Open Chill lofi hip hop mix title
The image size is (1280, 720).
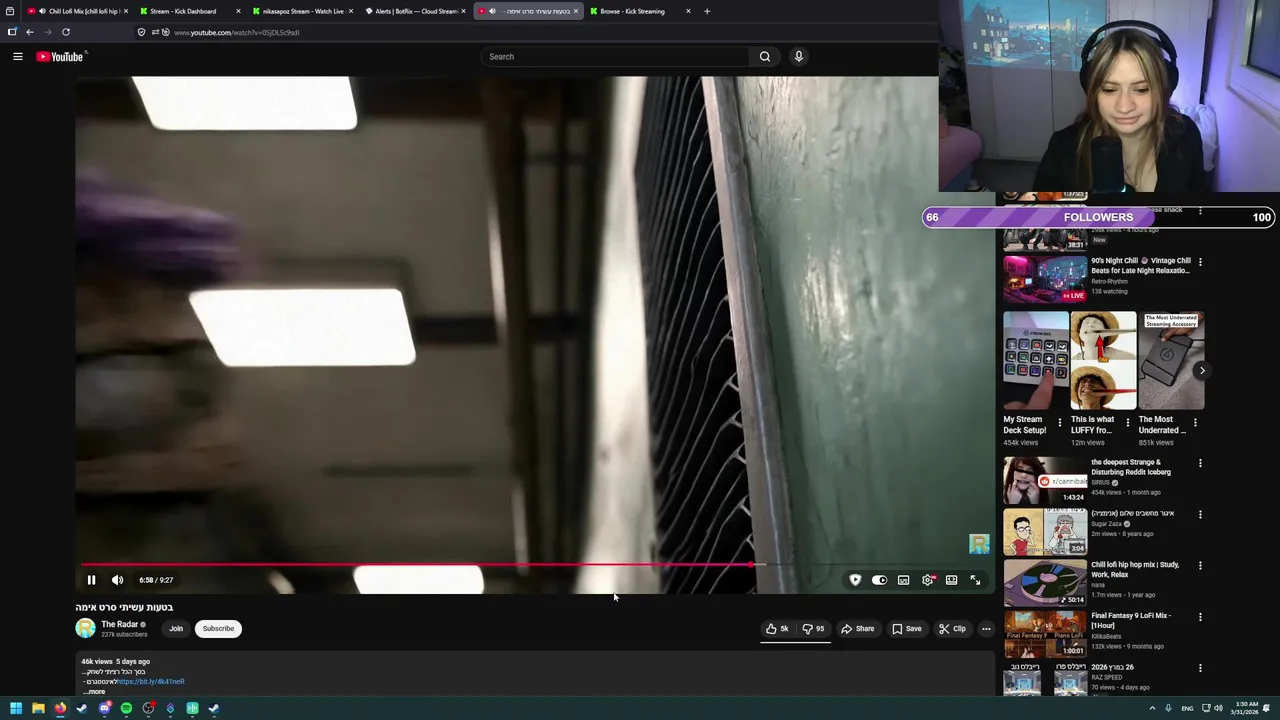tap(1135, 570)
